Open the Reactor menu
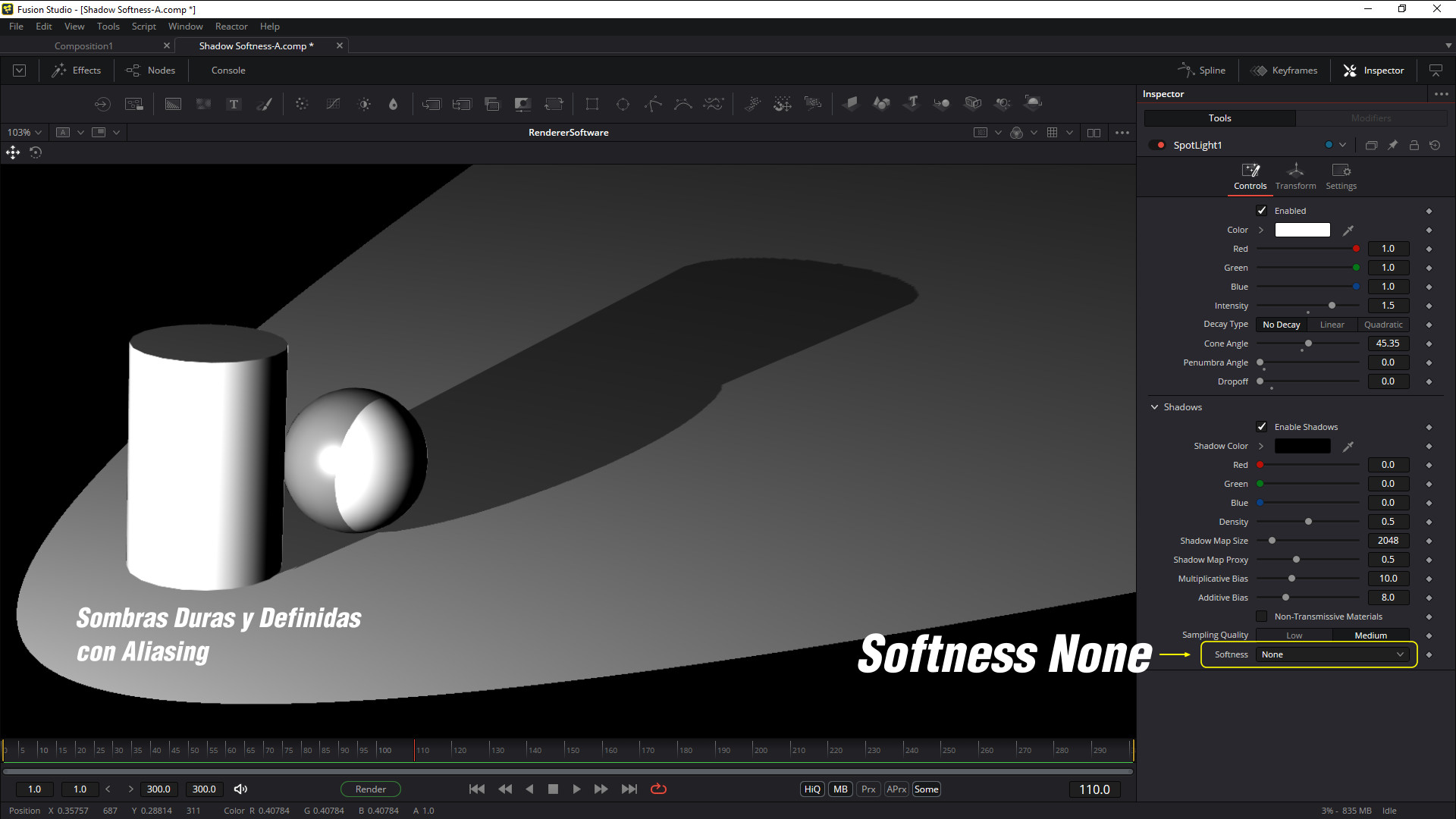Viewport: 1456px width, 819px height. pos(231,27)
